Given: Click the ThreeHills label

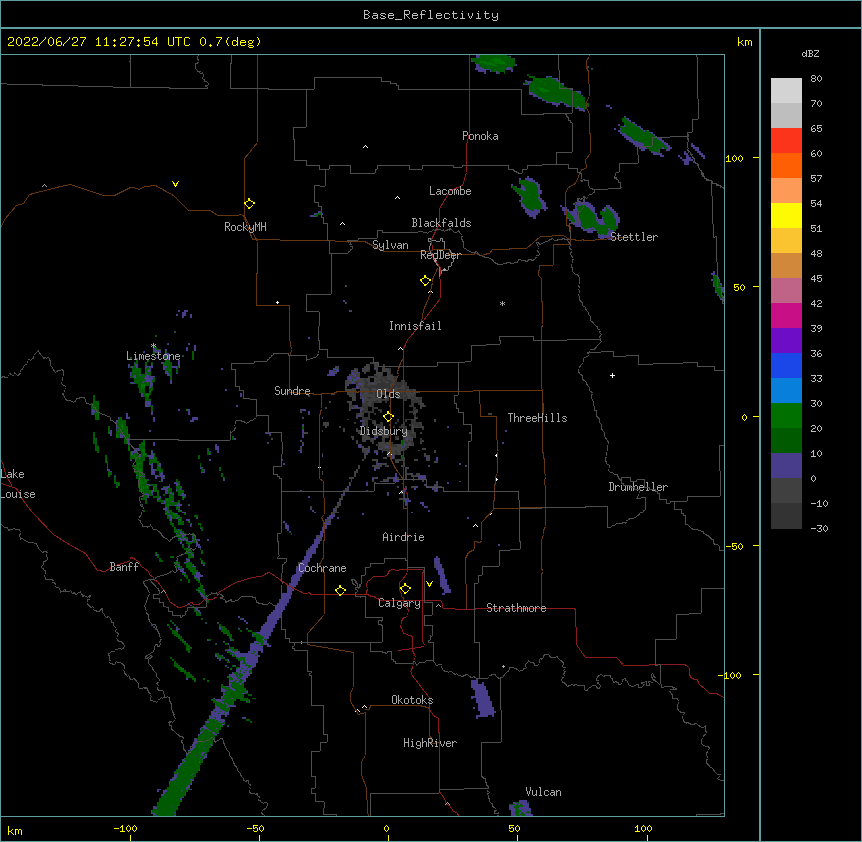Looking at the screenshot, I should pyautogui.click(x=537, y=418).
